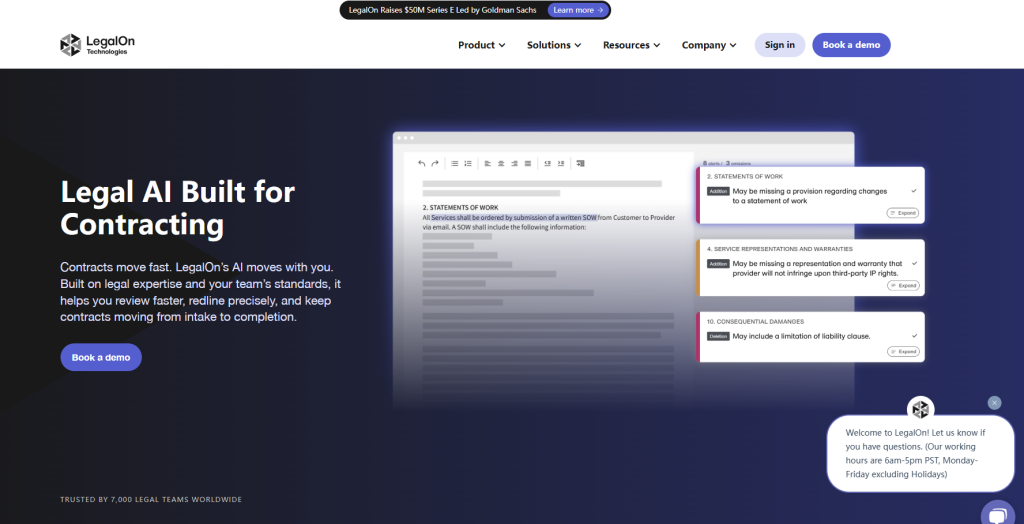The width and height of the screenshot is (1024, 524).
Task: Click the checkmark on Service Representations alert
Action: pyautogui.click(x=914, y=263)
